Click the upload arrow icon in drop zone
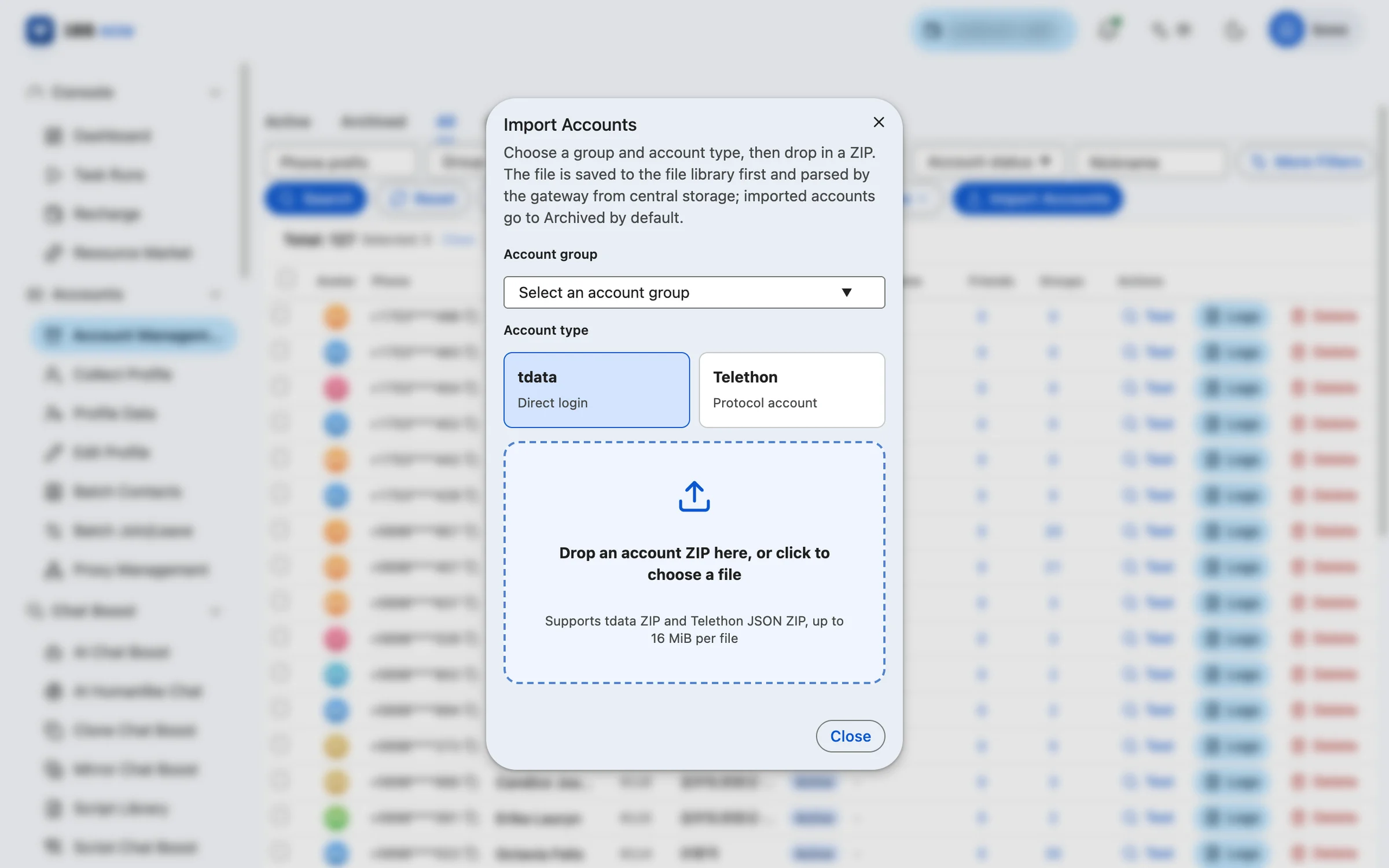Image resolution: width=1389 pixels, height=868 pixels. pyautogui.click(x=694, y=496)
